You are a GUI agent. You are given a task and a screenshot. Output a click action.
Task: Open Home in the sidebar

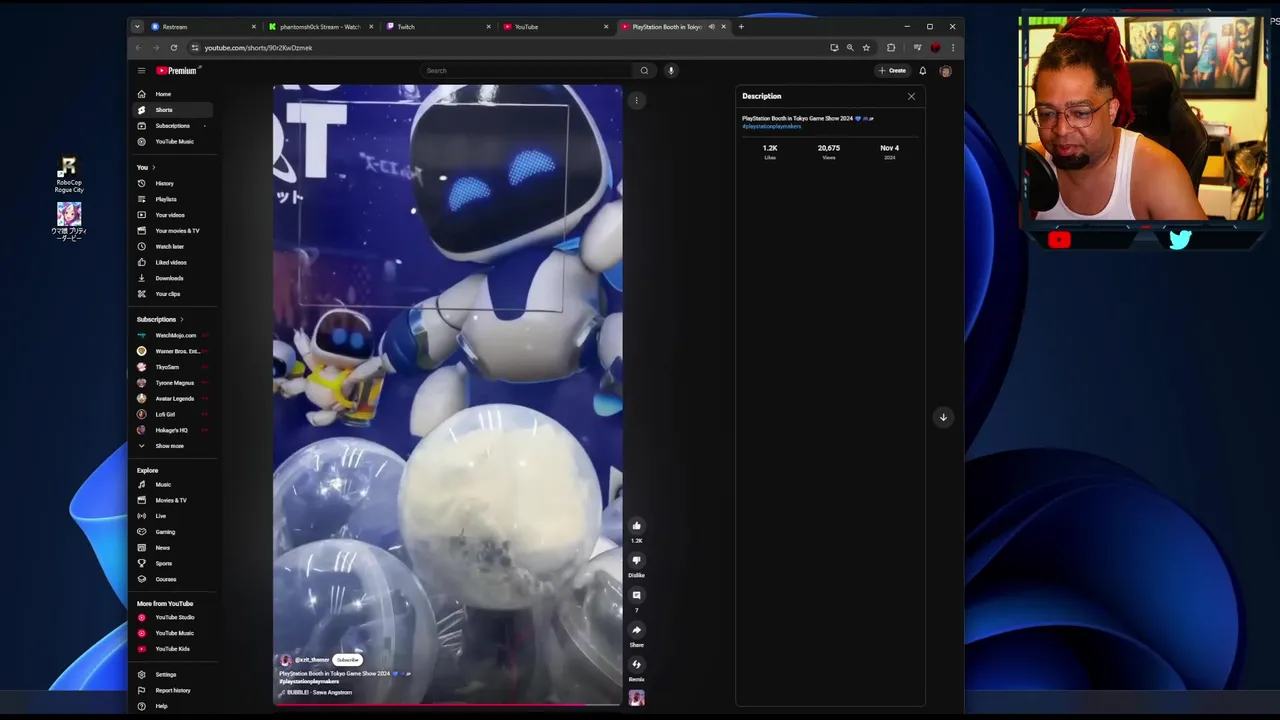(x=171, y=94)
